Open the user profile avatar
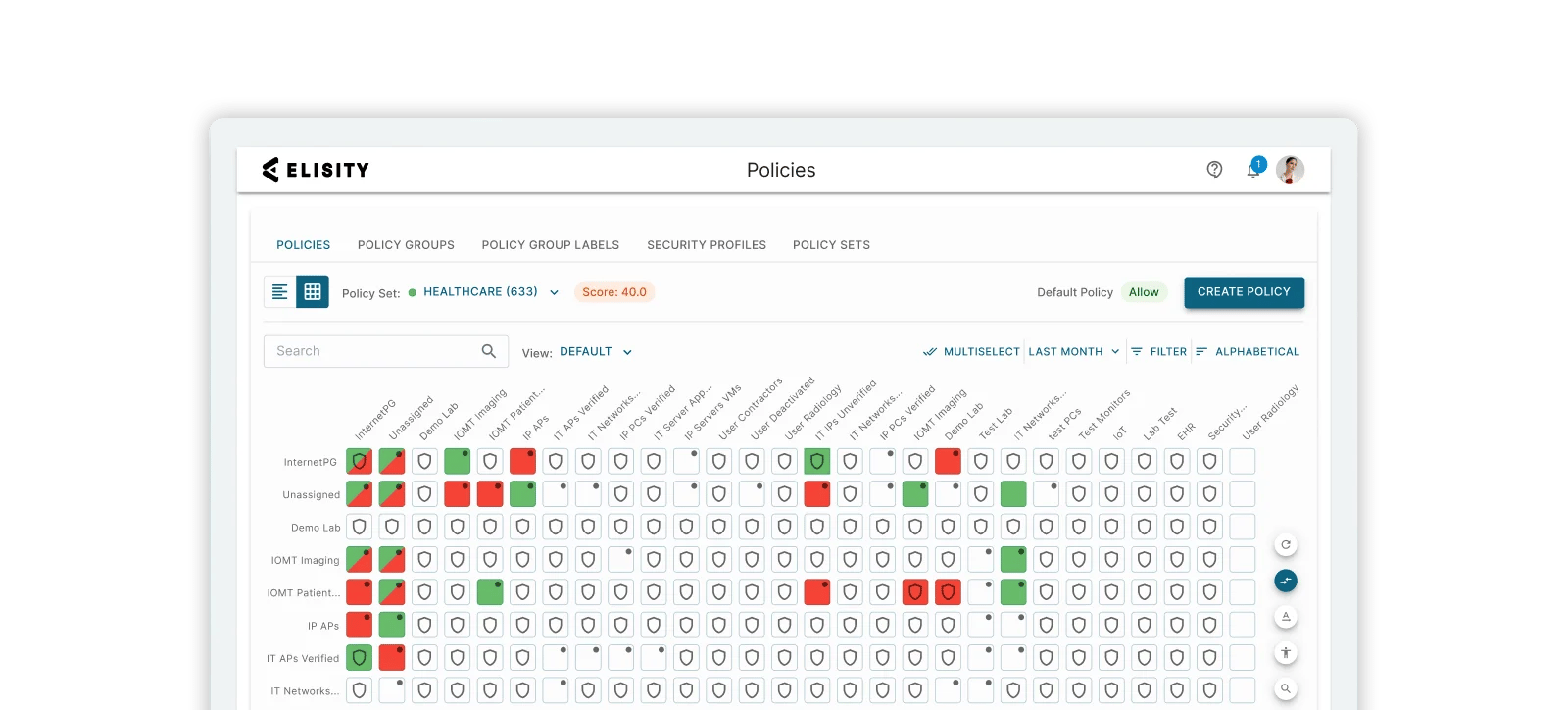This screenshot has width=1568, height=710. (1290, 170)
